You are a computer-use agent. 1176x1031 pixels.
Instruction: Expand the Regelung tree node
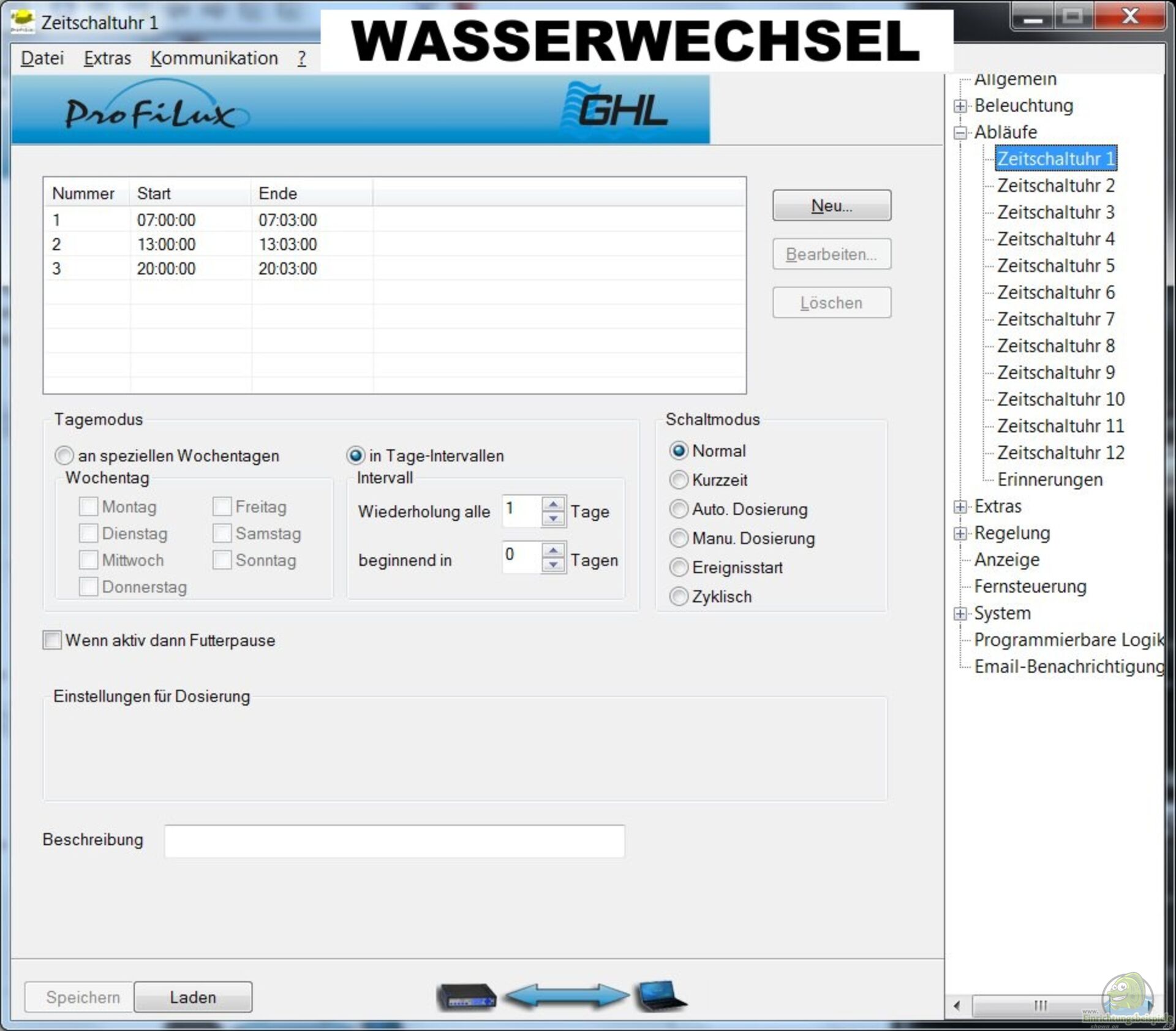(x=960, y=534)
